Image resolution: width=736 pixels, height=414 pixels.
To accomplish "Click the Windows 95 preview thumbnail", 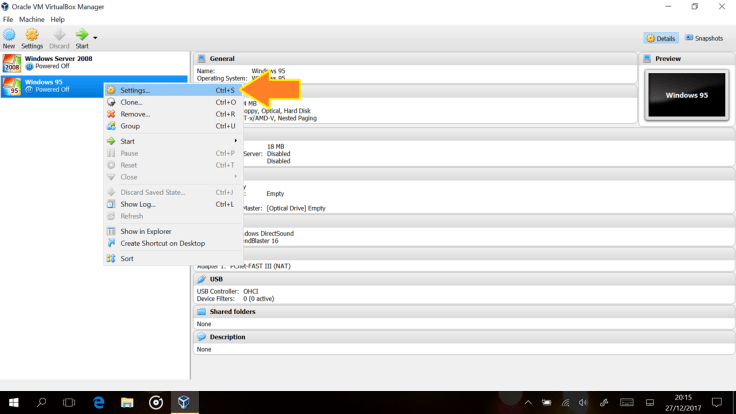I will tap(686, 95).
